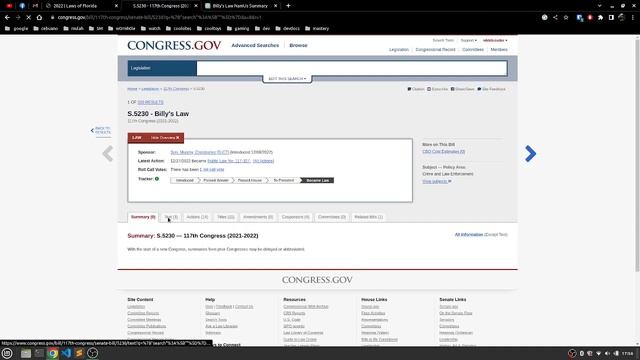Go back using the browser back arrow
The width and height of the screenshot is (640, 360).
click(x=7, y=18)
